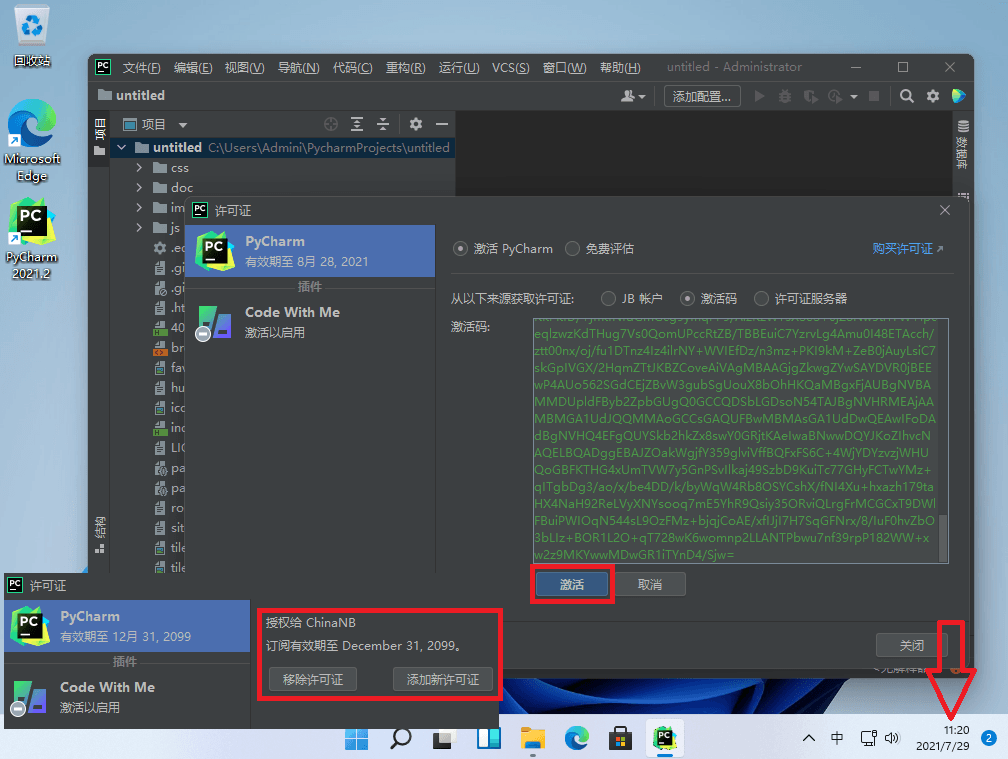Expand the css folder

pyautogui.click(x=140, y=168)
